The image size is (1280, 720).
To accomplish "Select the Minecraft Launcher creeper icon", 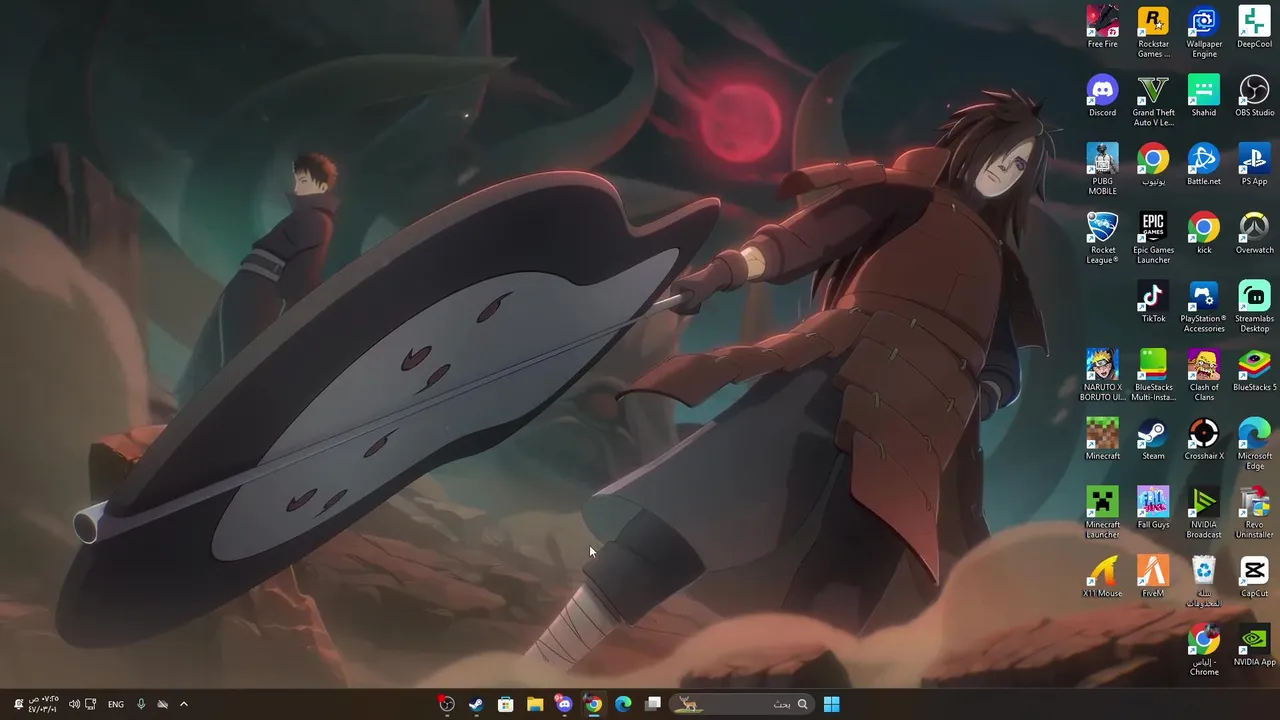I will click(x=1102, y=514).
